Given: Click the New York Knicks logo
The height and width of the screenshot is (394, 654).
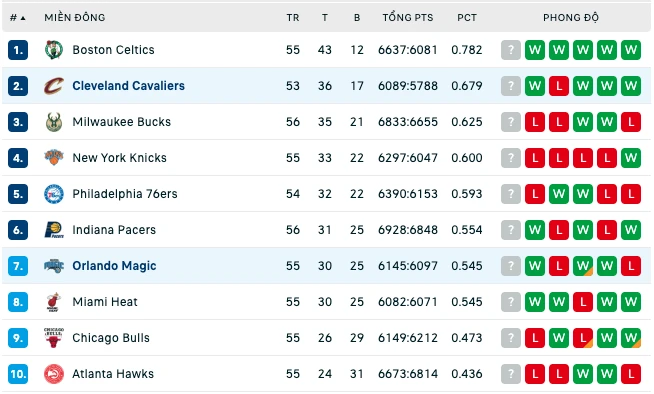Looking at the screenshot, I should coord(54,158).
